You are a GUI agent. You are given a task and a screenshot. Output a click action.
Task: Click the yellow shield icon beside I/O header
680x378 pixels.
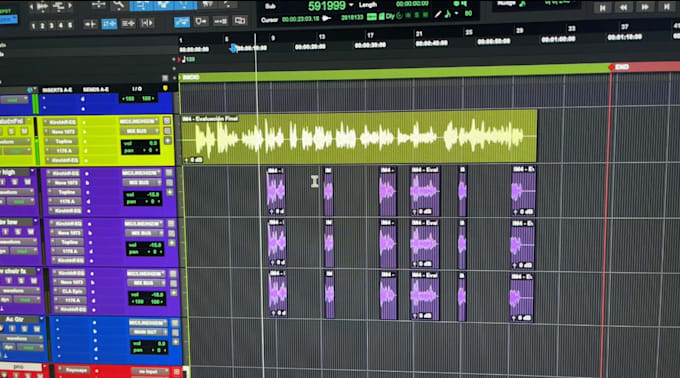tap(165, 88)
